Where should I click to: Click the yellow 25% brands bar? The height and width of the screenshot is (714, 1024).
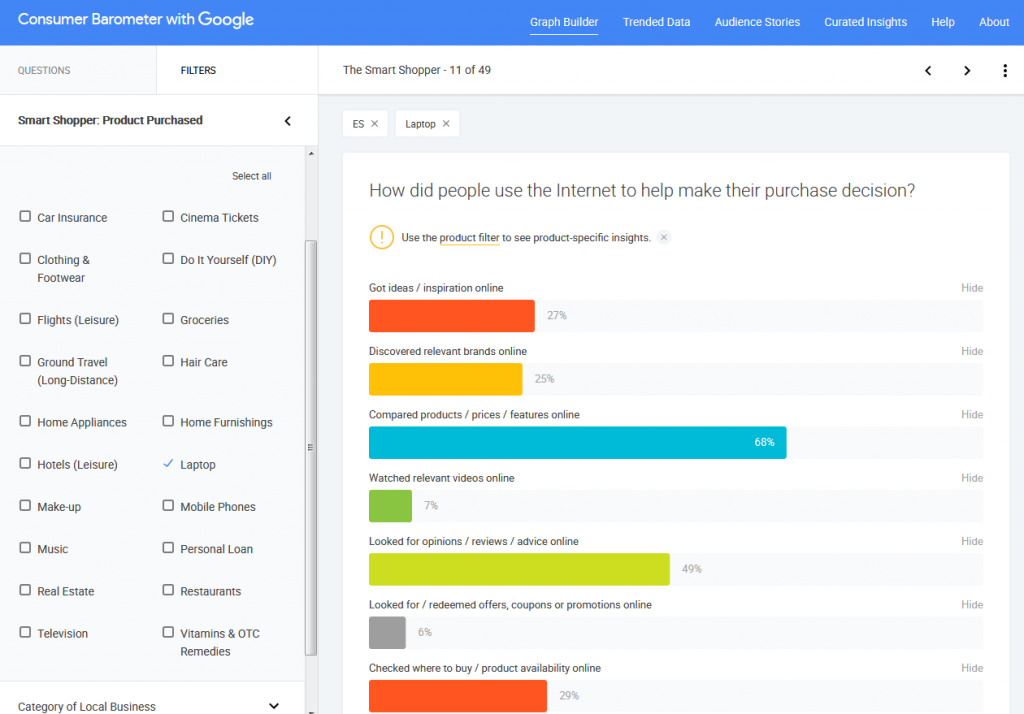pos(445,380)
